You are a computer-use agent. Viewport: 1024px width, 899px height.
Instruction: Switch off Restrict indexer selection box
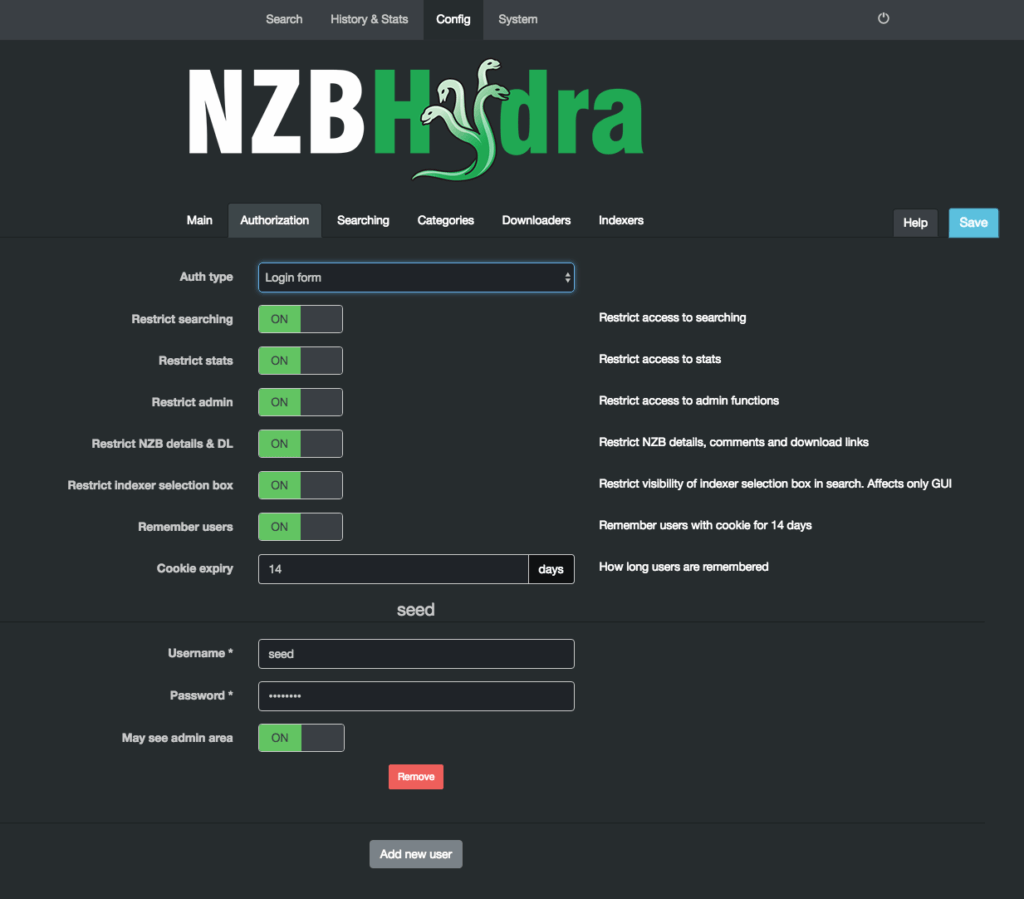pyautogui.click(x=300, y=485)
